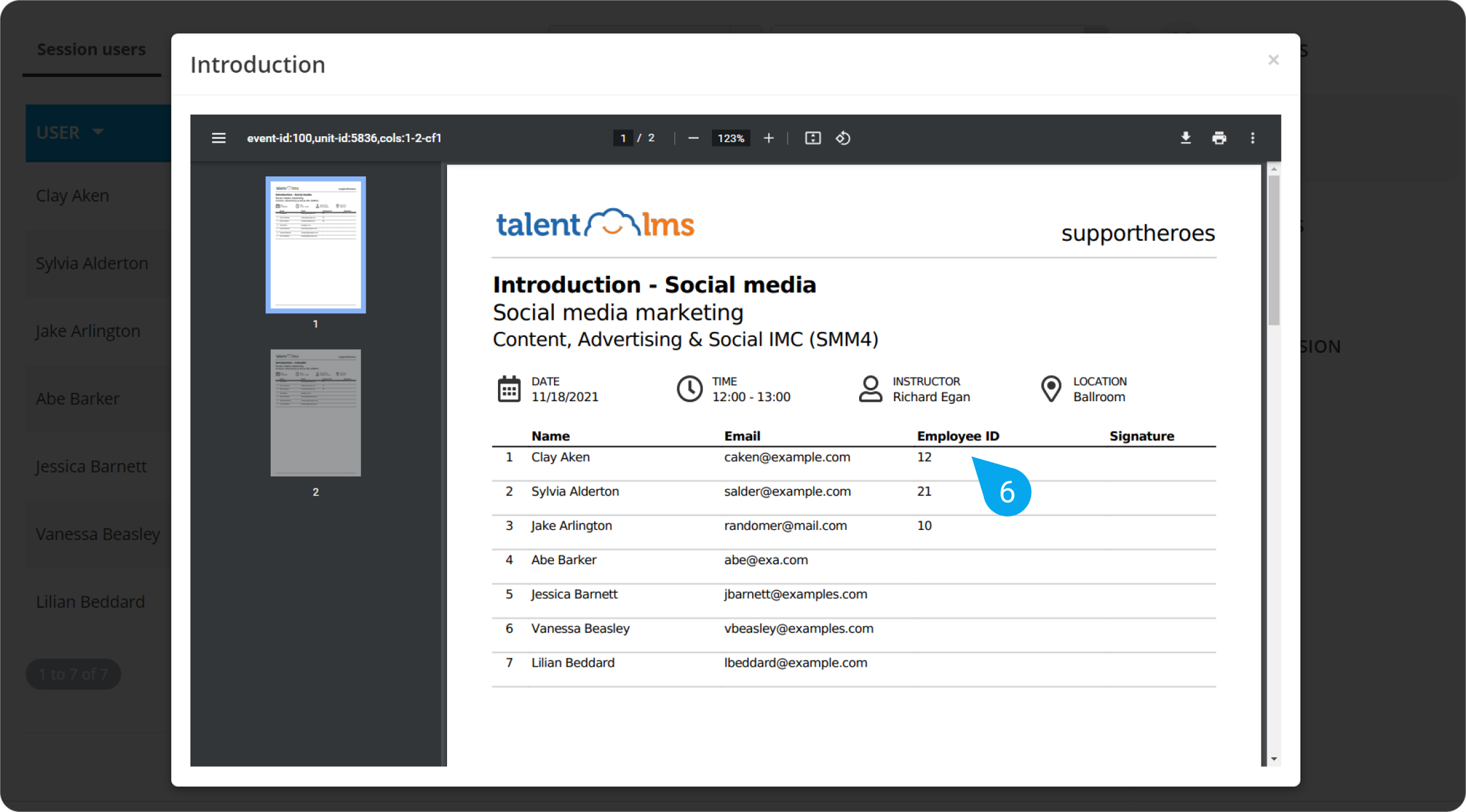Click the Signature column header
Viewport: 1466px width, 812px height.
[x=1142, y=436]
